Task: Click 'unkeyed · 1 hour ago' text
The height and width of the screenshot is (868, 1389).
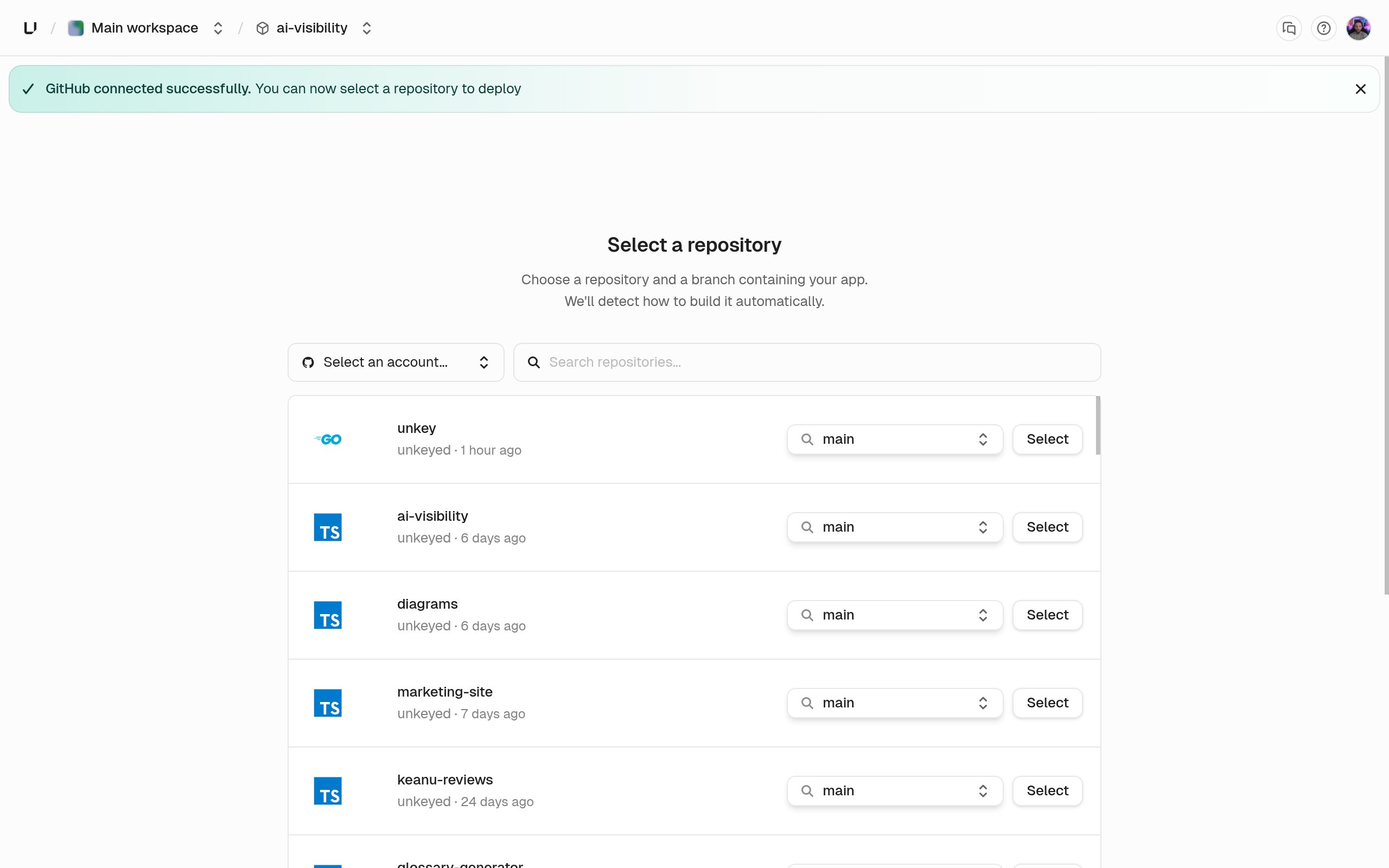Action: pos(459,450)
